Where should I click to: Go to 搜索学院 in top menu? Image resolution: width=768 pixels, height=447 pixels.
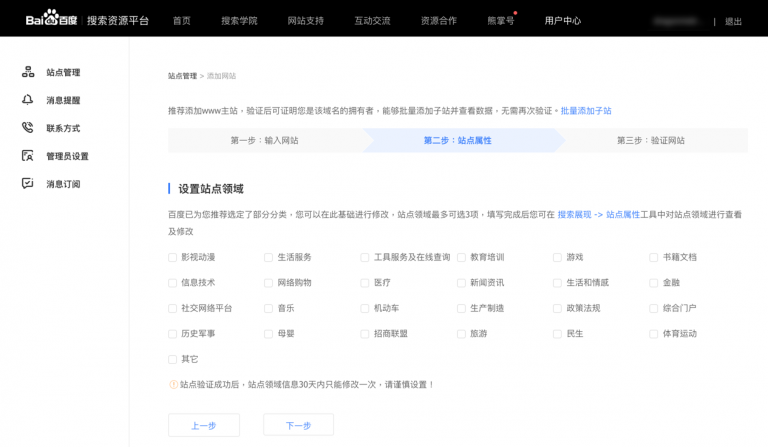239,20
